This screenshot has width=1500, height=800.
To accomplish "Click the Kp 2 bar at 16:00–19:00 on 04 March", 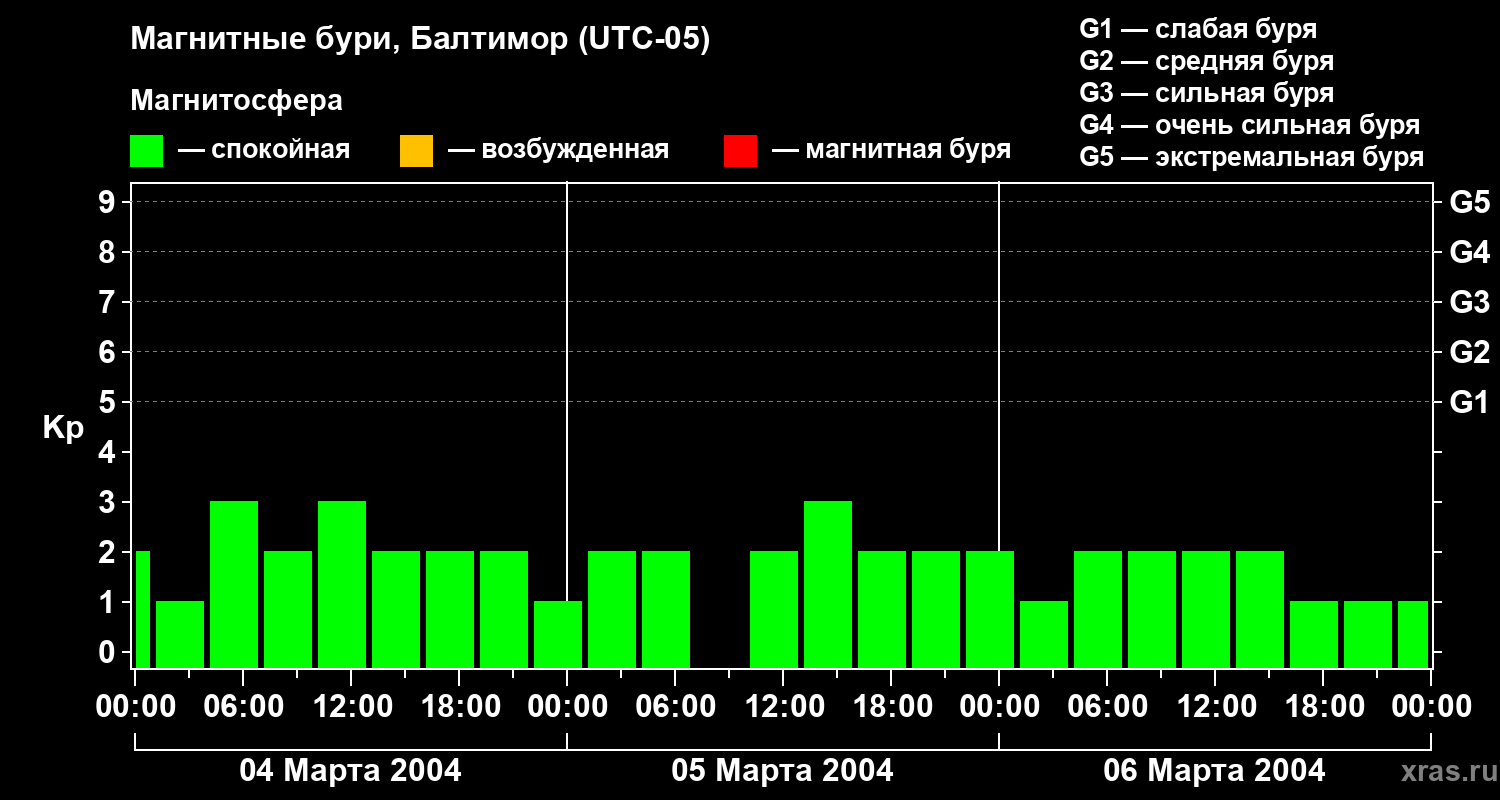I will click(x=450, y=609).
